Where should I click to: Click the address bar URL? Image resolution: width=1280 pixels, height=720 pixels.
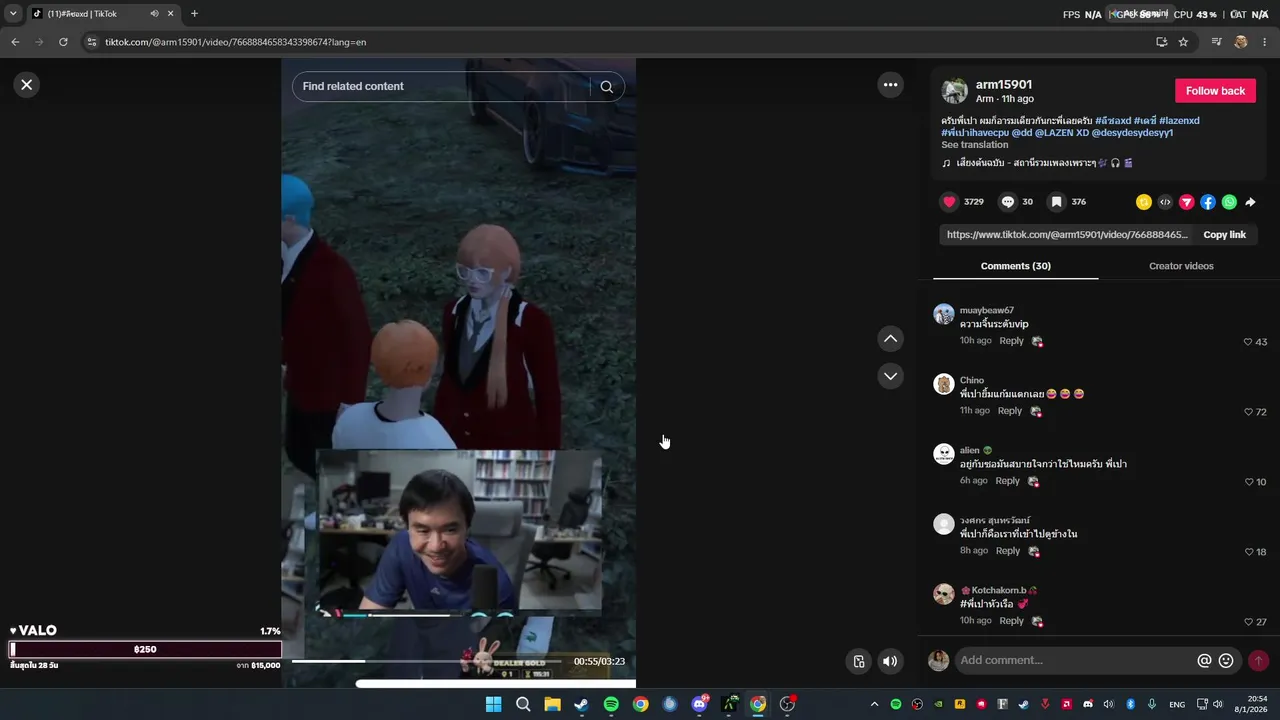point(236,42)
